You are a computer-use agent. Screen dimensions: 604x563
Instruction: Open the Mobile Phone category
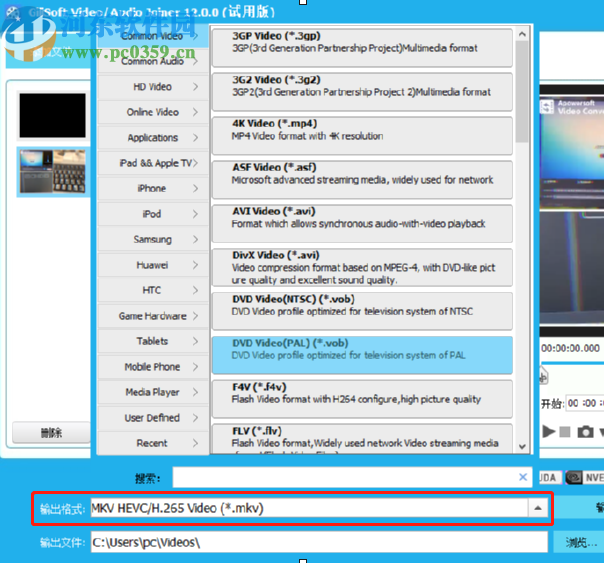tap(153, 367)
